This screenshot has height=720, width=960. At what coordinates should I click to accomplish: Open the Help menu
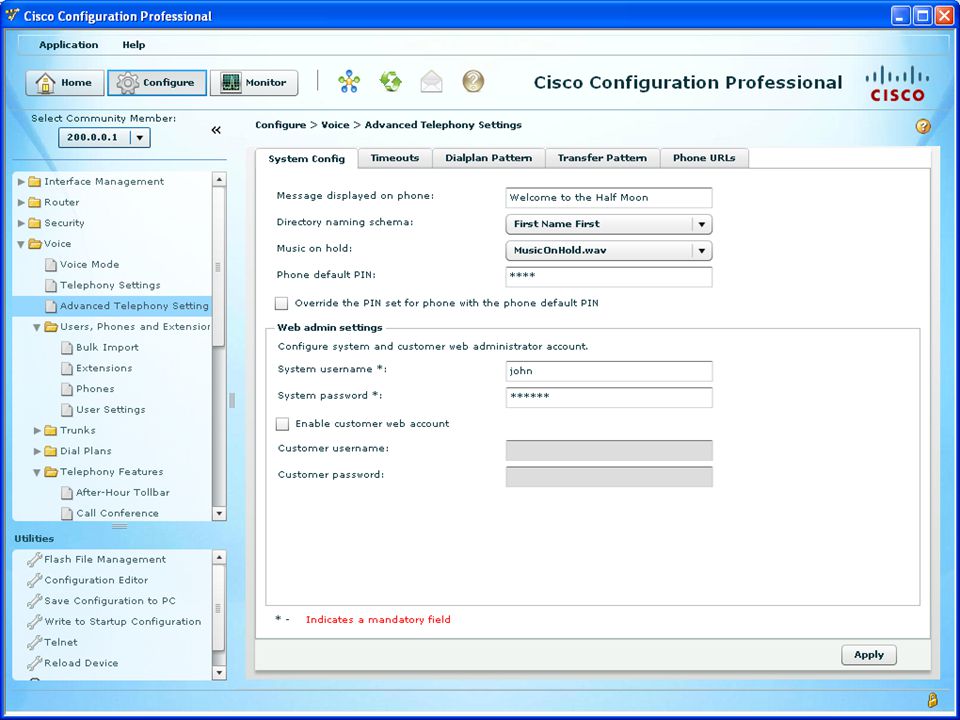click(x=133, y=45)
